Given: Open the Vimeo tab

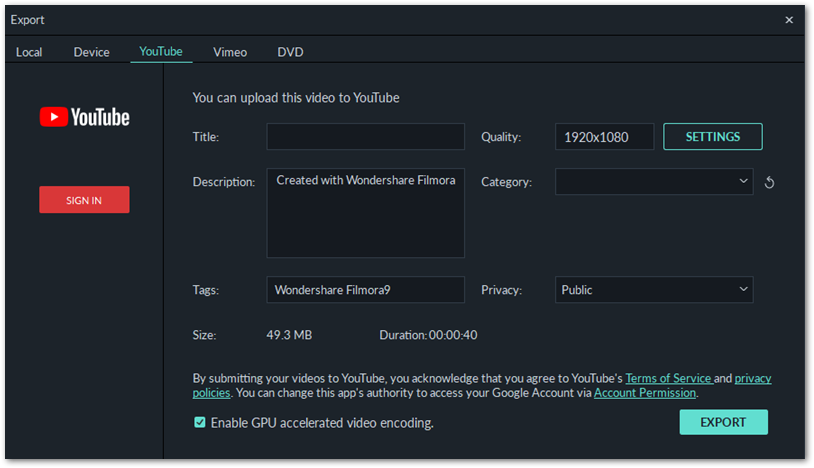Looking at the screenshot, I should tap(230, 52).
